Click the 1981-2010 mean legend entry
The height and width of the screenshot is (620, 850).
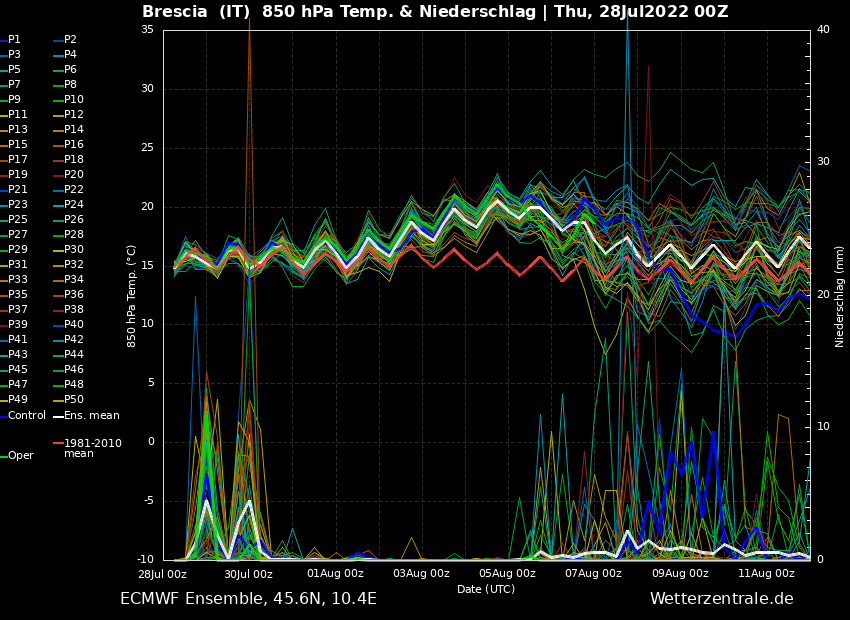(x=87, y=448)
